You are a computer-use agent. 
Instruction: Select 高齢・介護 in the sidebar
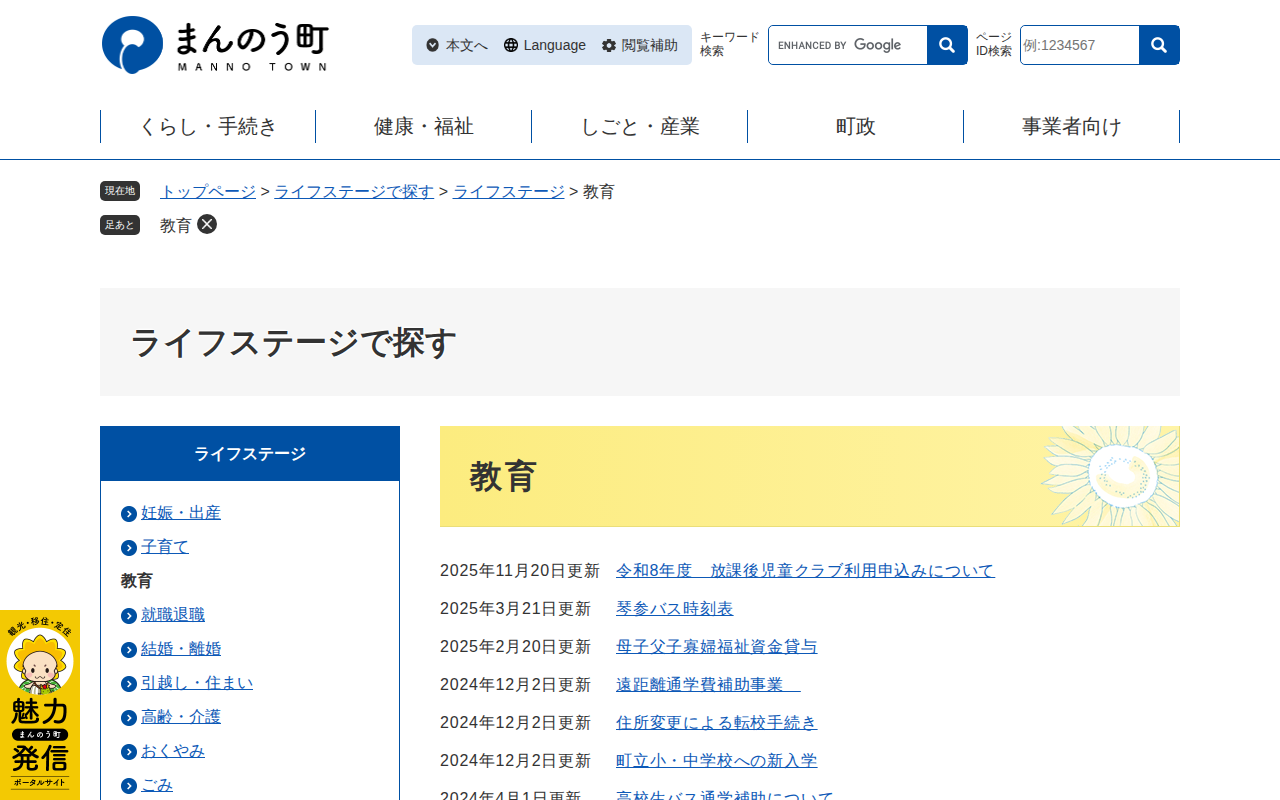coord(181,717)
